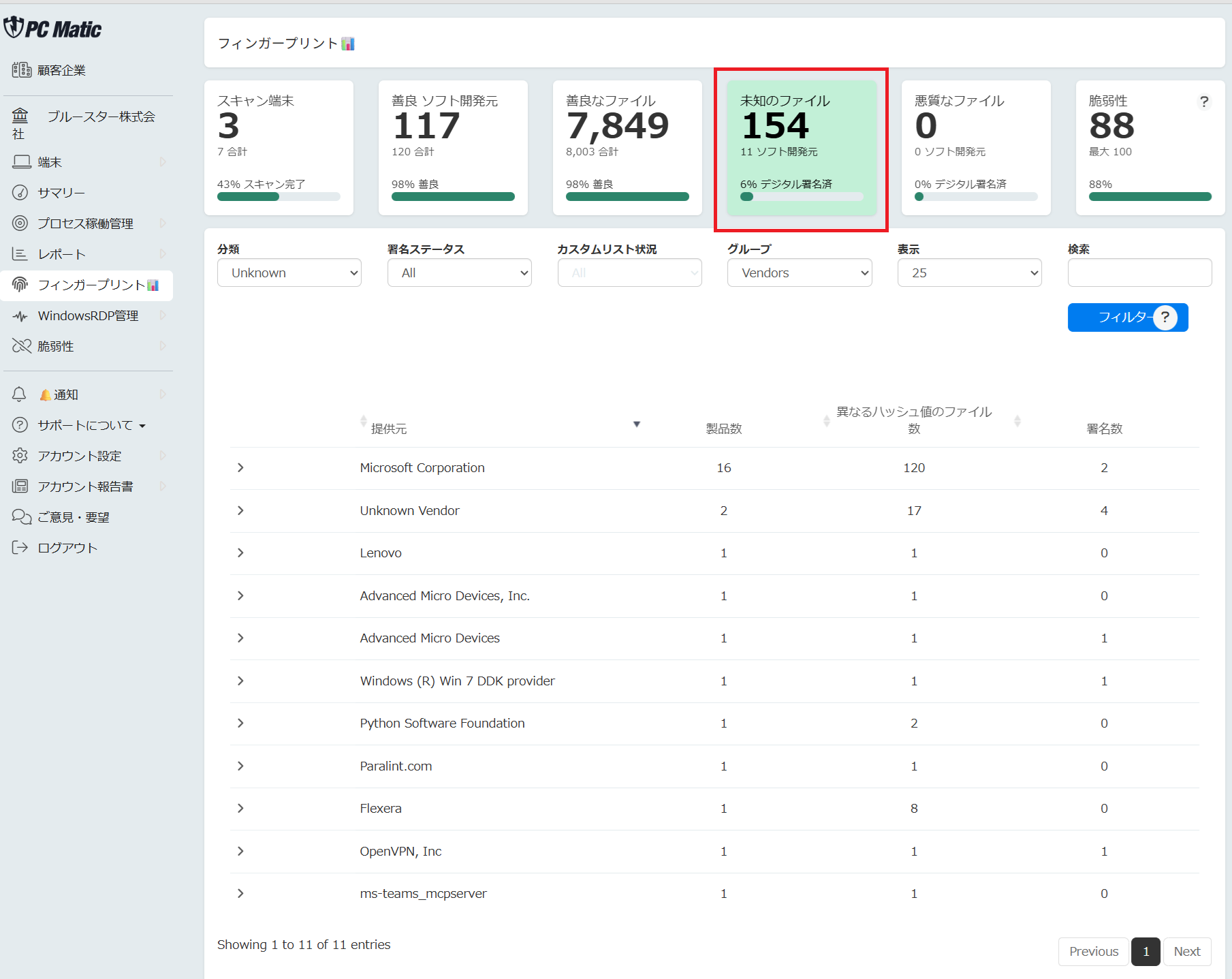Click the 6% デジタル署名済 progress bar

(x=802, y=197)
